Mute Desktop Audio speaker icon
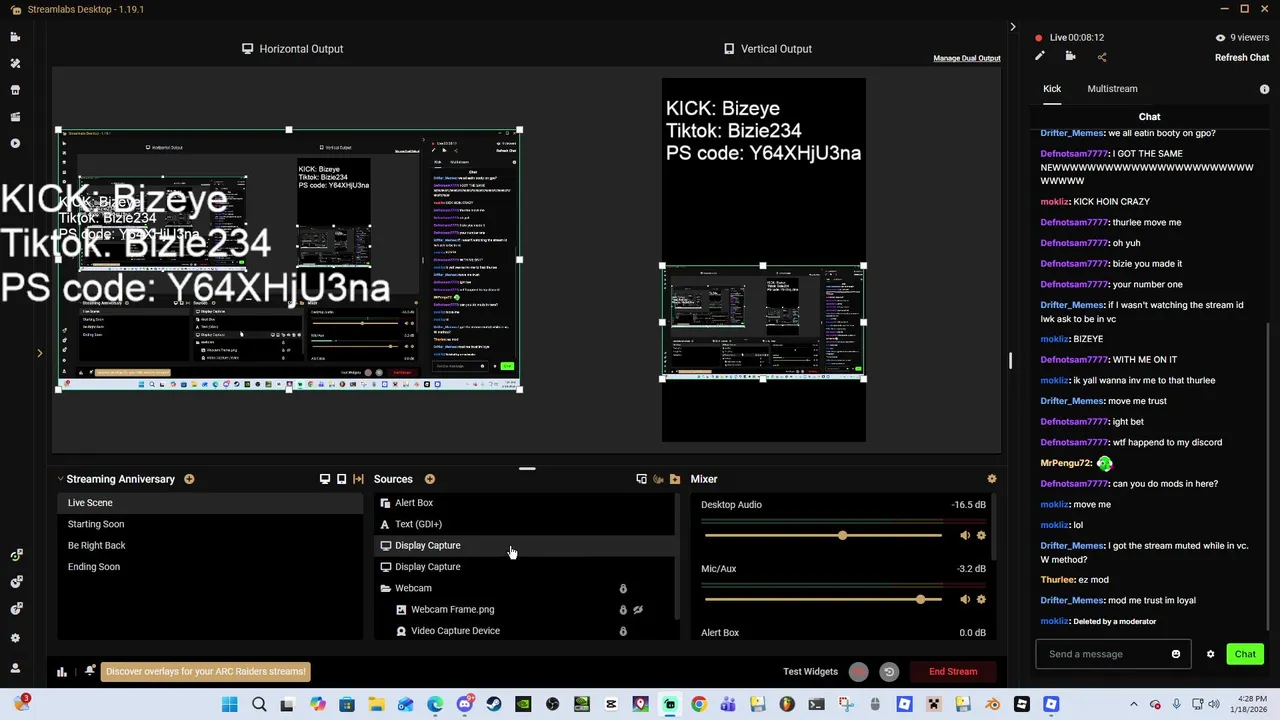Viewport: 1280px width, 720px height. point(965,536)
